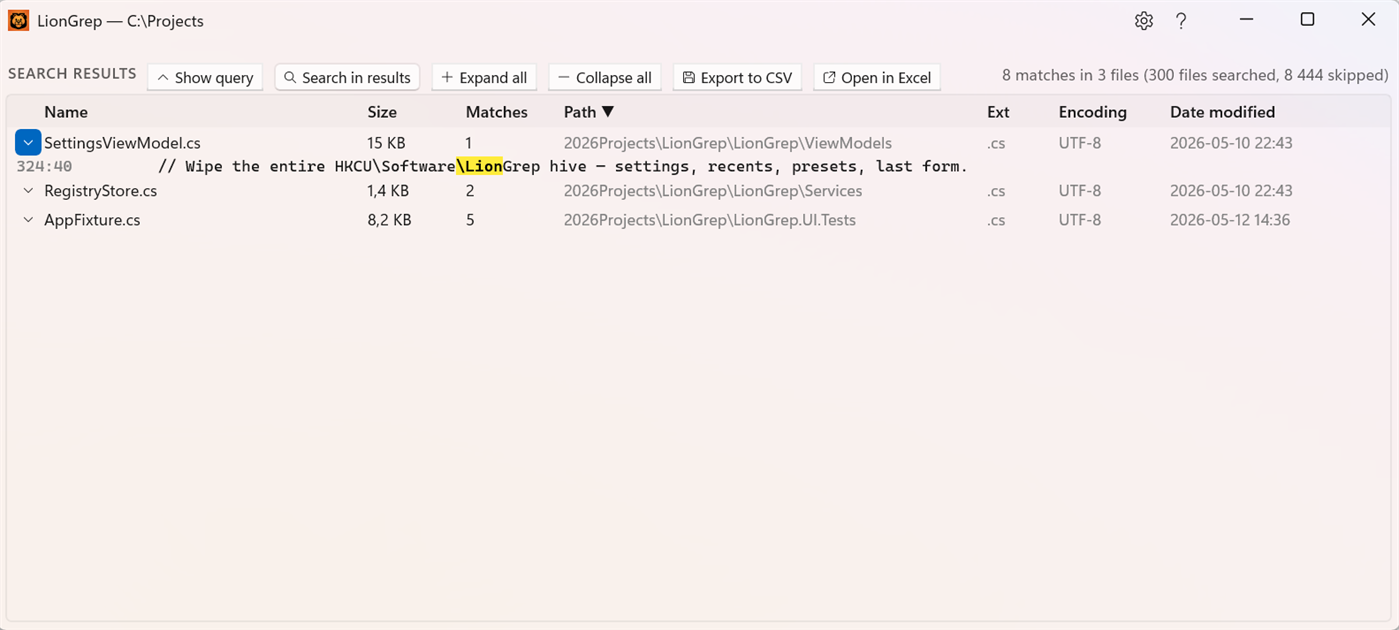Select the SettingsViewModel.cs file name
Viewport: 1399px width, 630px height.
click(x=122, y=143)
